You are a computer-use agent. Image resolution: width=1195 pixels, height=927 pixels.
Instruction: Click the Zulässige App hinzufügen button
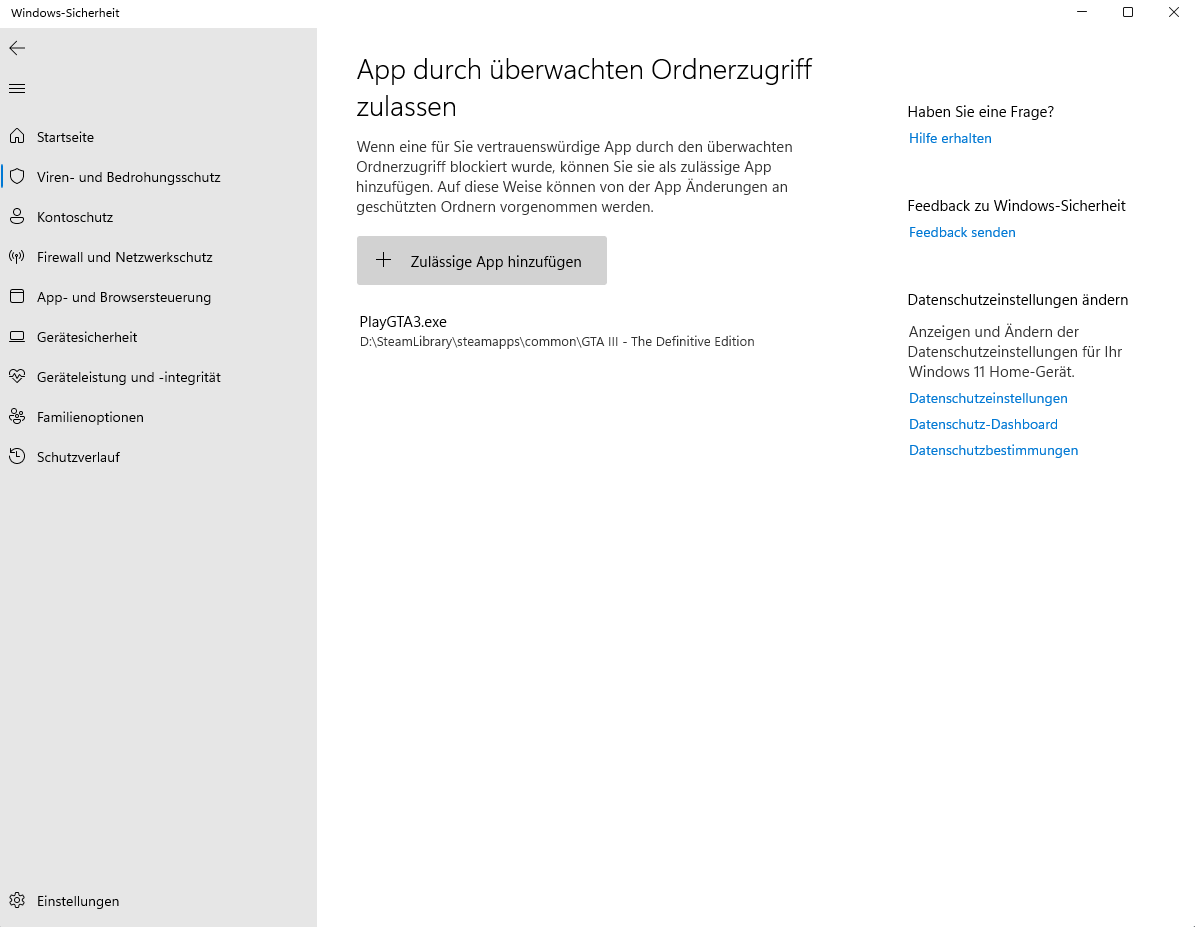click(x=482, y=261)
